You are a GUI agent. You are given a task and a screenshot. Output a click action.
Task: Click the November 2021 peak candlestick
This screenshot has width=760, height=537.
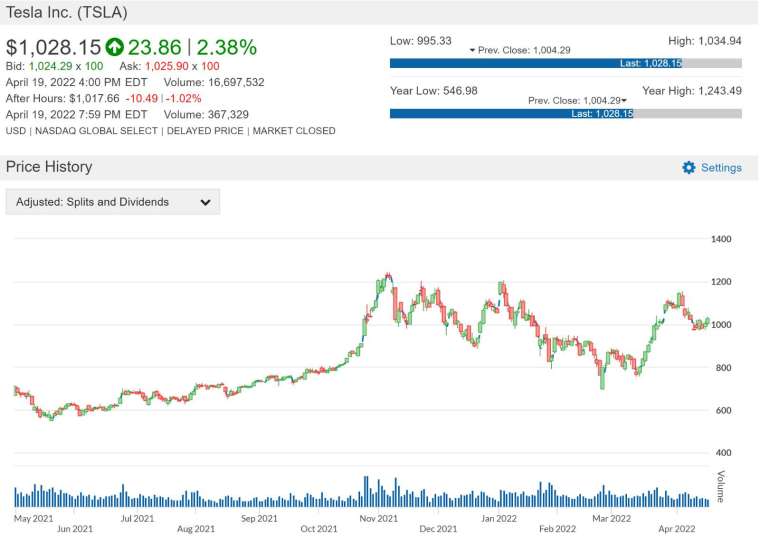387,277
